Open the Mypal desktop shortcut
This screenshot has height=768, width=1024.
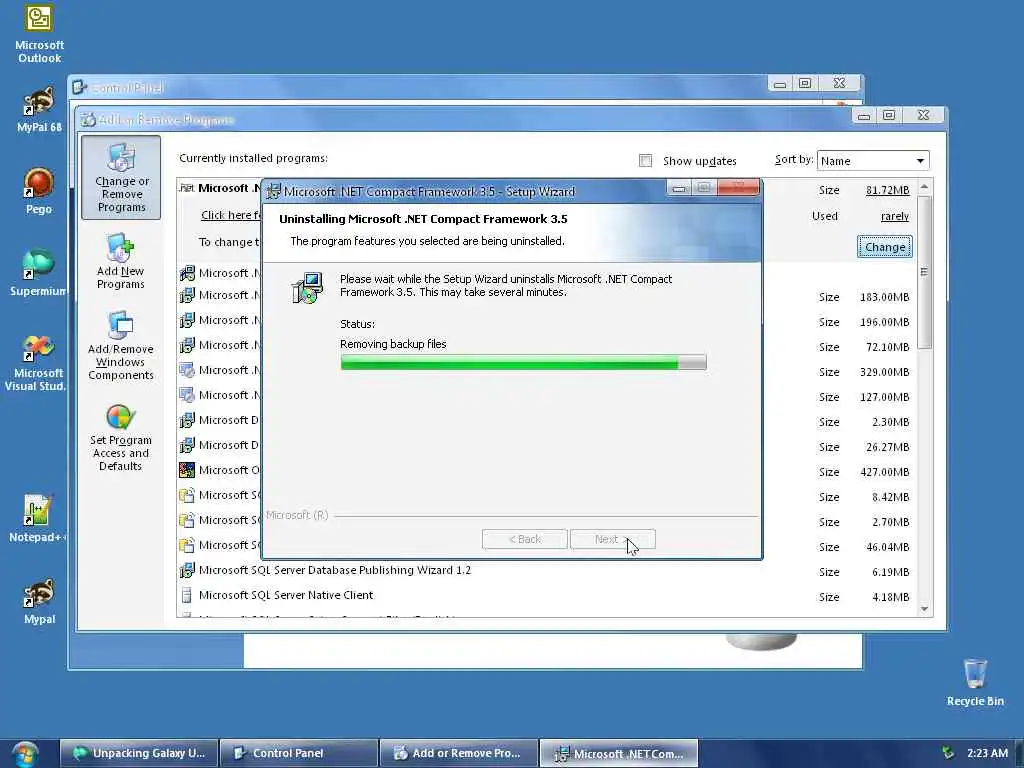point(39,601)
